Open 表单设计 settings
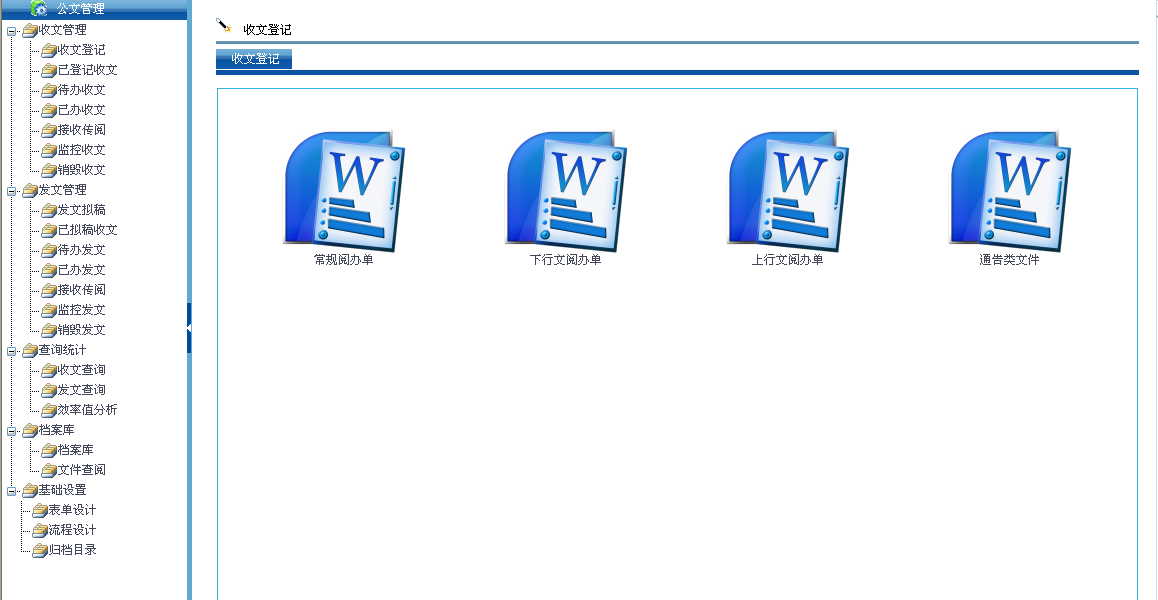 coord(72,510)
